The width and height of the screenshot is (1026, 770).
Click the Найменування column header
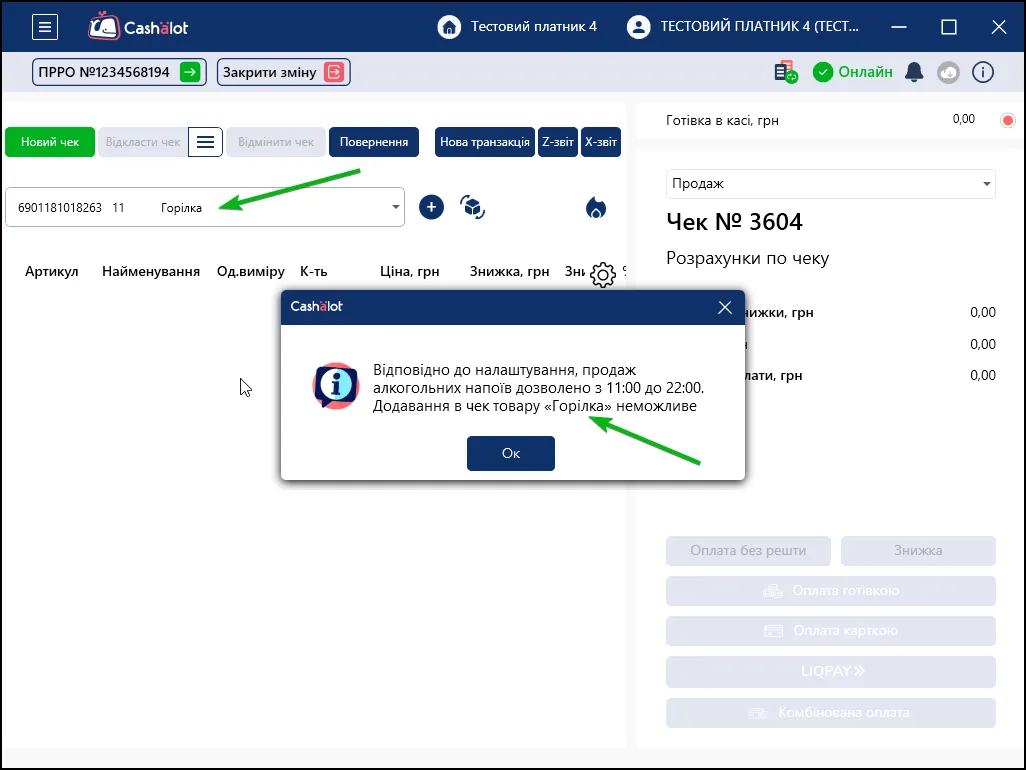(151, 271)
